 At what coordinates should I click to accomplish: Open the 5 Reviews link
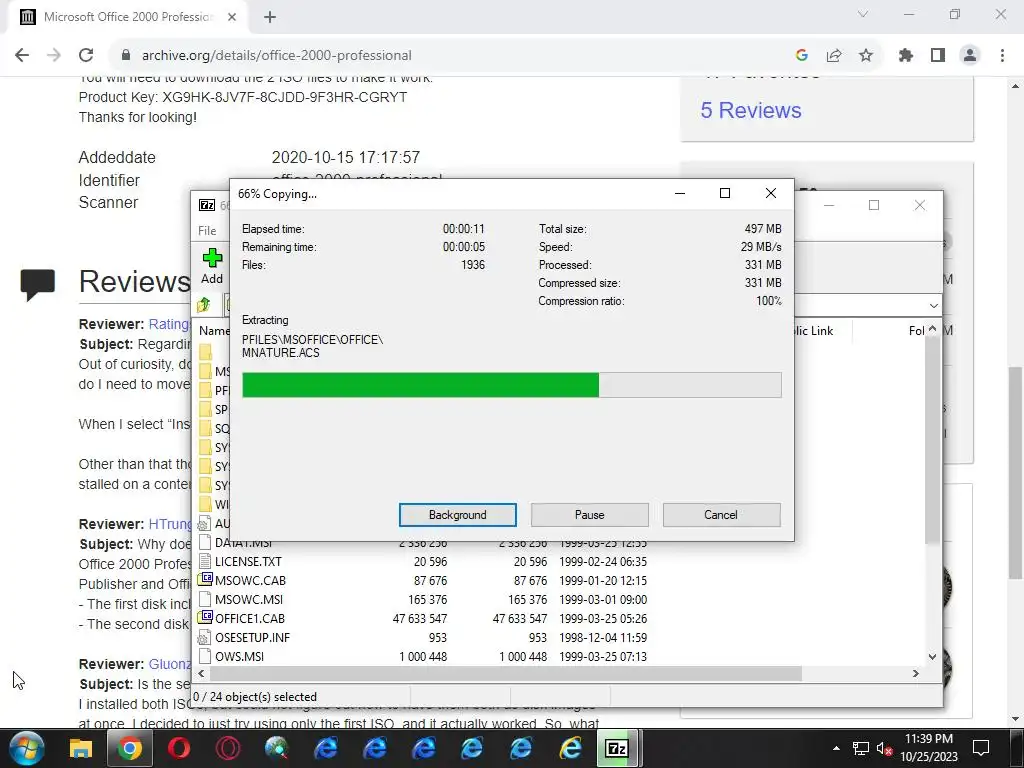pos(751,110)
